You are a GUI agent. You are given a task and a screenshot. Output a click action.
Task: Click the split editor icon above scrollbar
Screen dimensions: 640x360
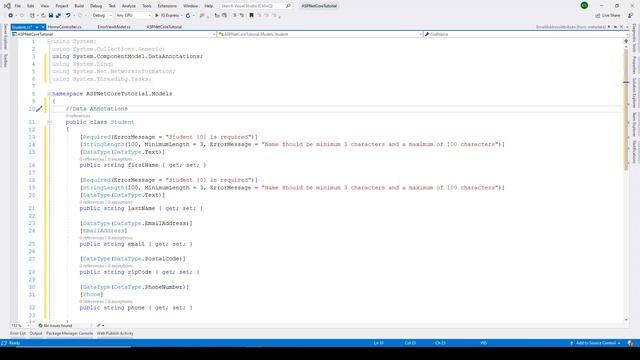tap(626, 41)
